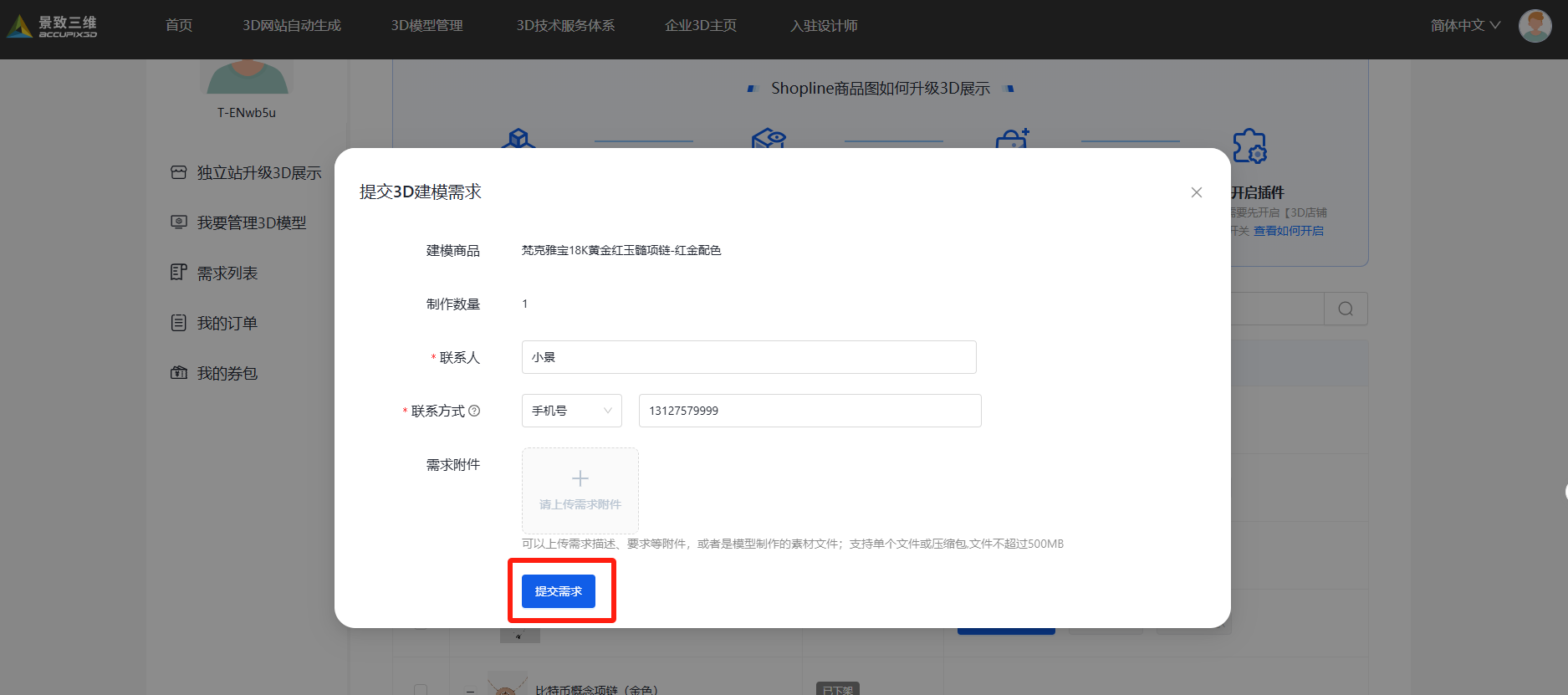Click the 提交3D建模需求 dialog title
1568x695 pixels.
(421, 192)
